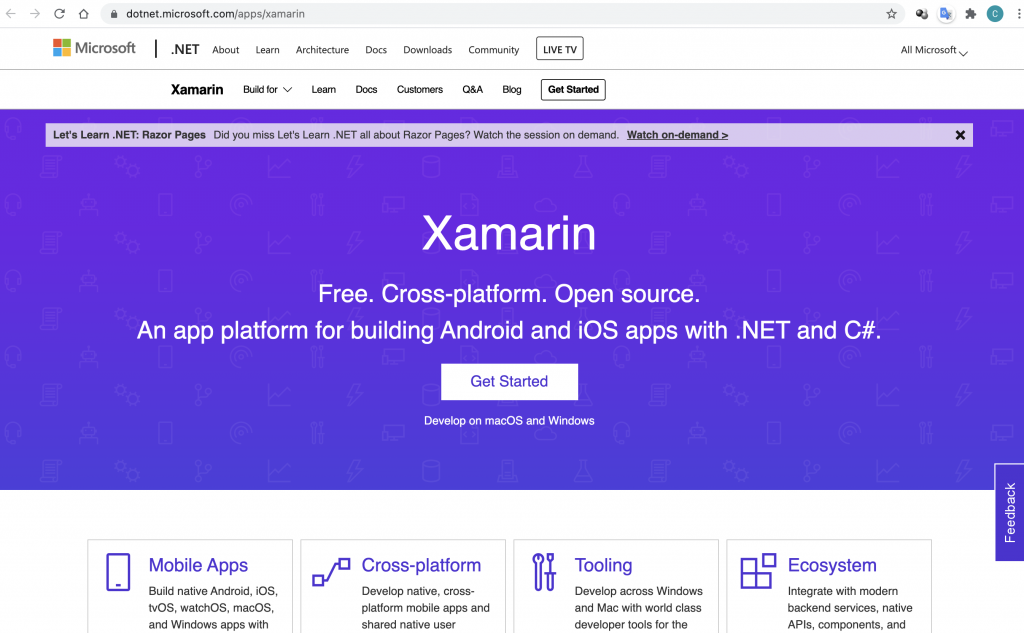Open the Feedback side tab
The image size is (1024, 633).
click(x=1009, y=512)
